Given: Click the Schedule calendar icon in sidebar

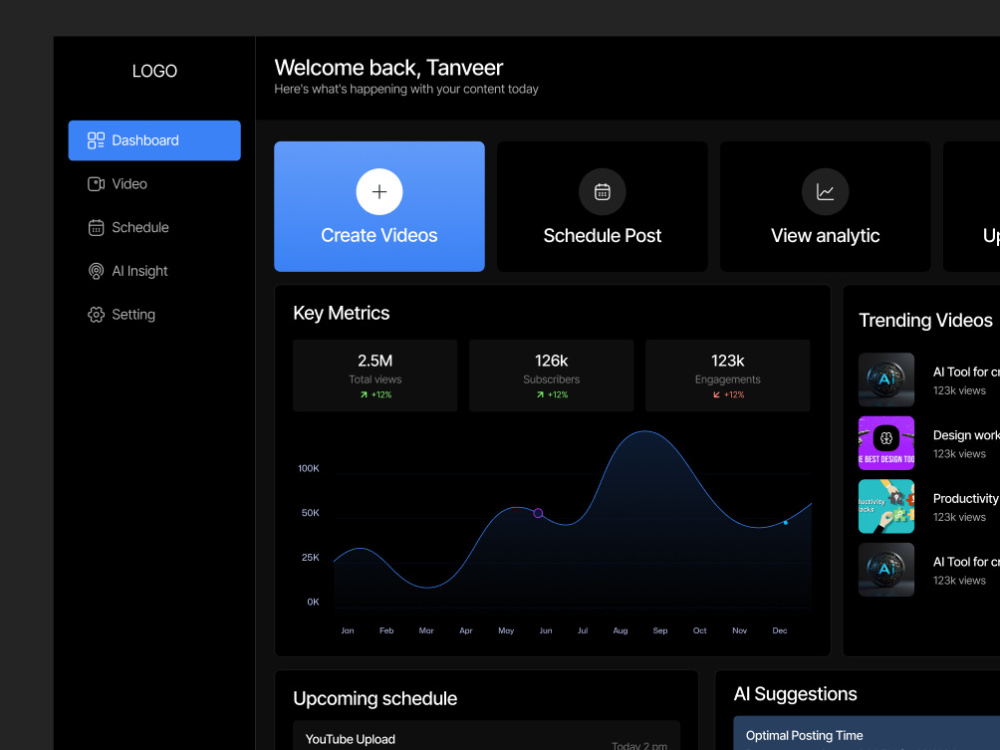Looking at the screenshot, I should point(96,228).
